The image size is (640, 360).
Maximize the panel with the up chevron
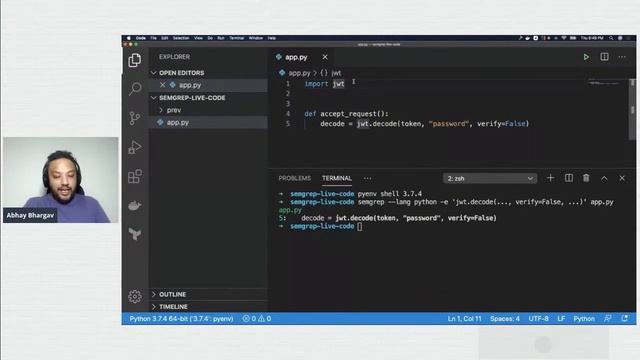click(x=604, y=178)
